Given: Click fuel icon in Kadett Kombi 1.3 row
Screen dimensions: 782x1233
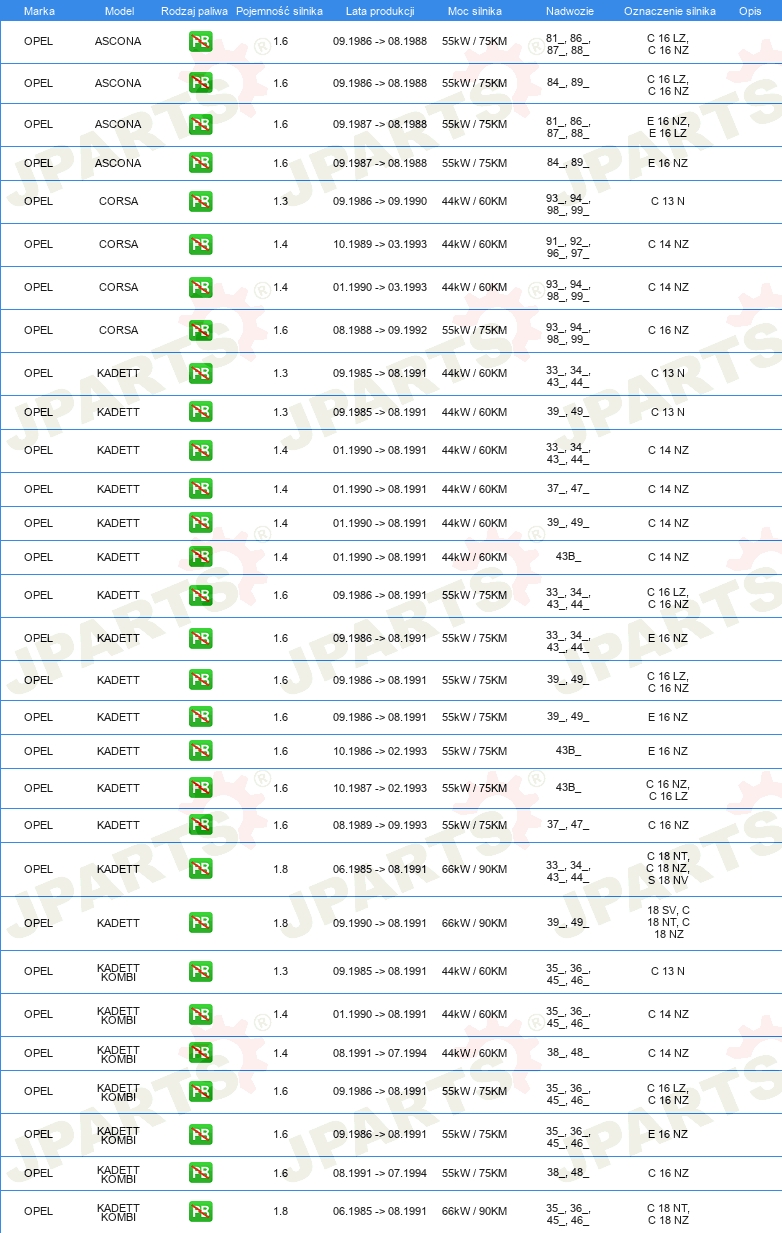Looking at the screenshot, I should pyautogui.click(x=200, y=971).
